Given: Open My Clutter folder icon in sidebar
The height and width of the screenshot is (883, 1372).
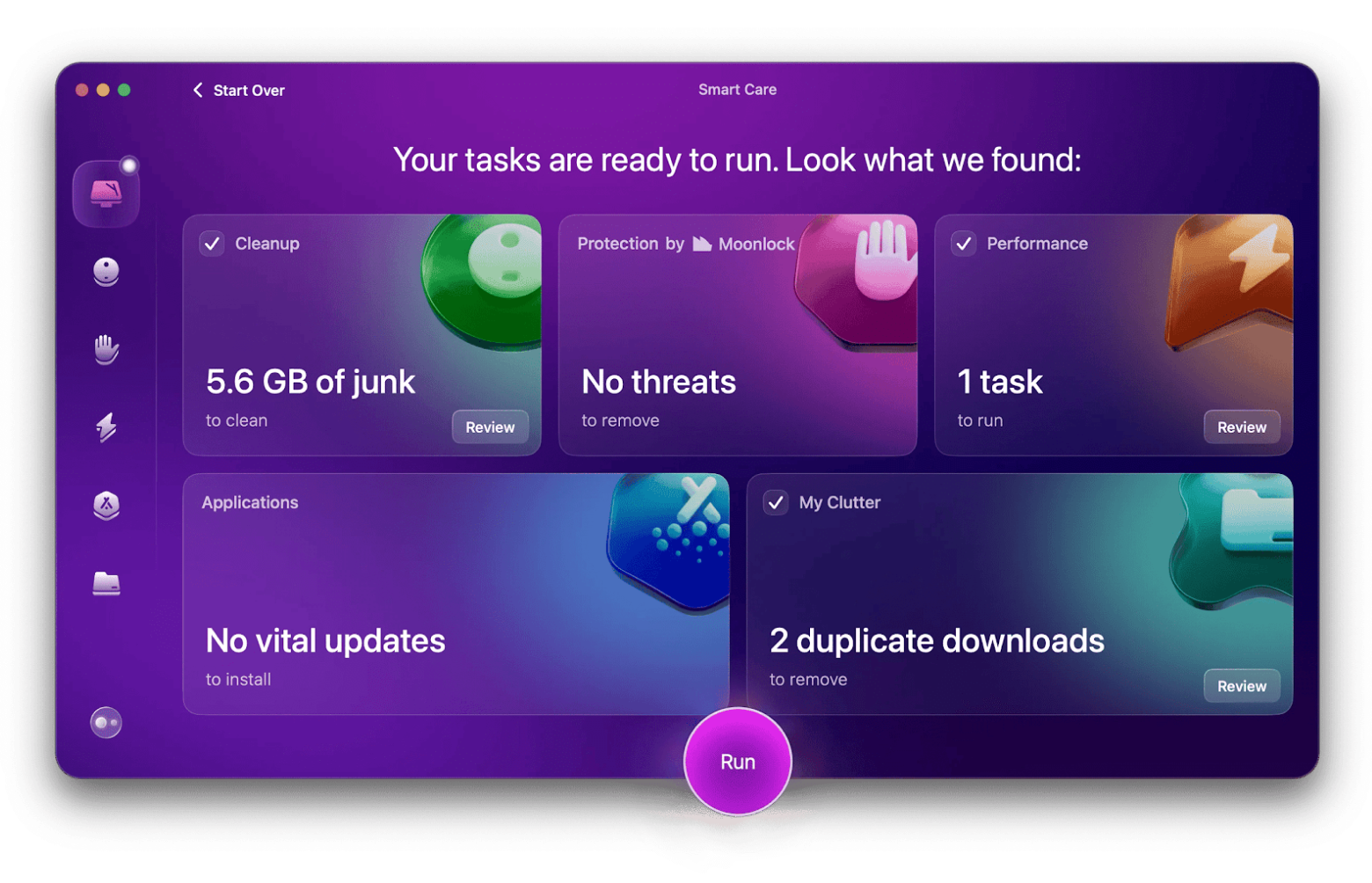Looking at the screenshot, I should pyautogui.click(x=106, y=583).
